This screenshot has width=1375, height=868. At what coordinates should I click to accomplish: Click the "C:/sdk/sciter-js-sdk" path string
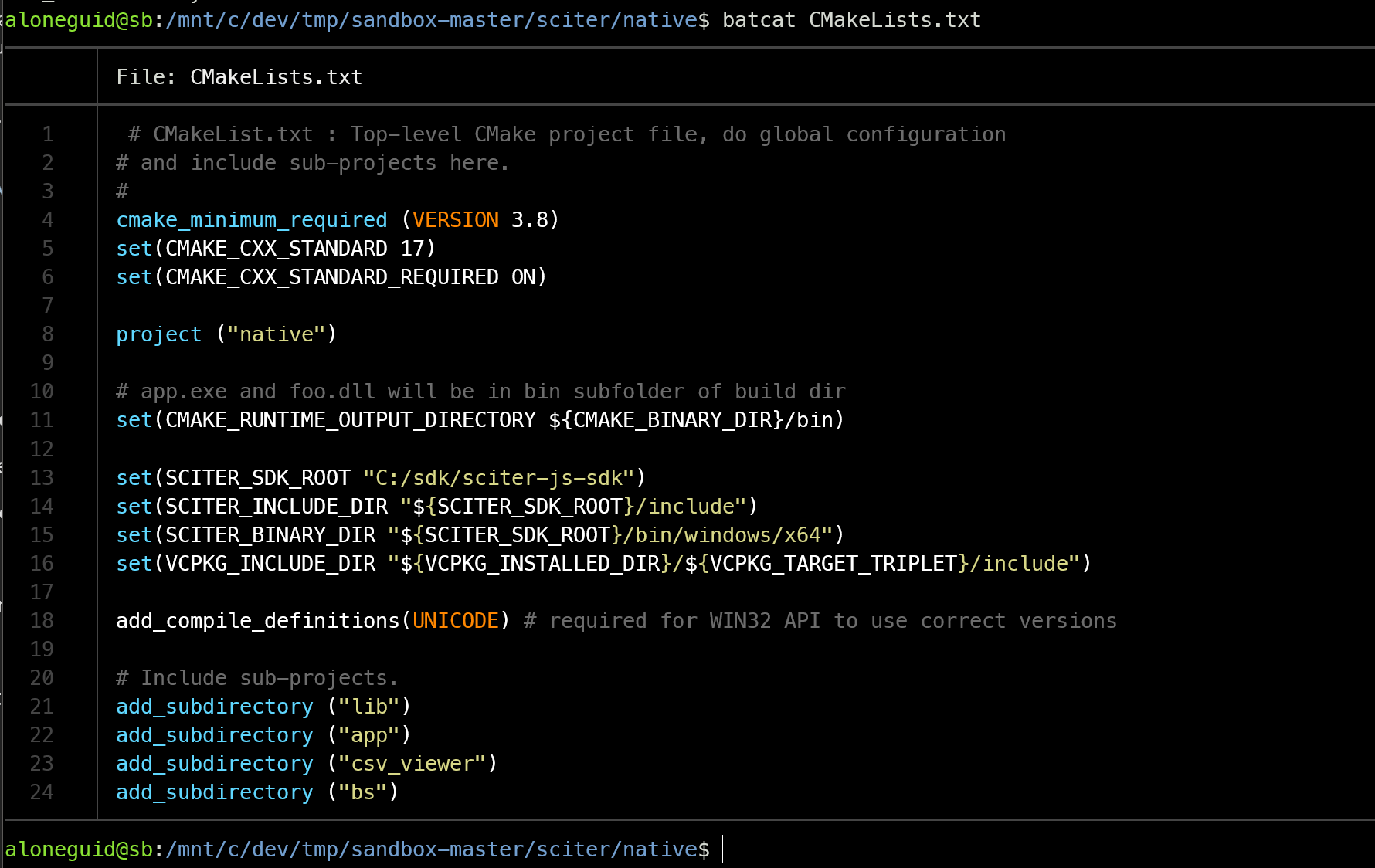coord(498,478)
